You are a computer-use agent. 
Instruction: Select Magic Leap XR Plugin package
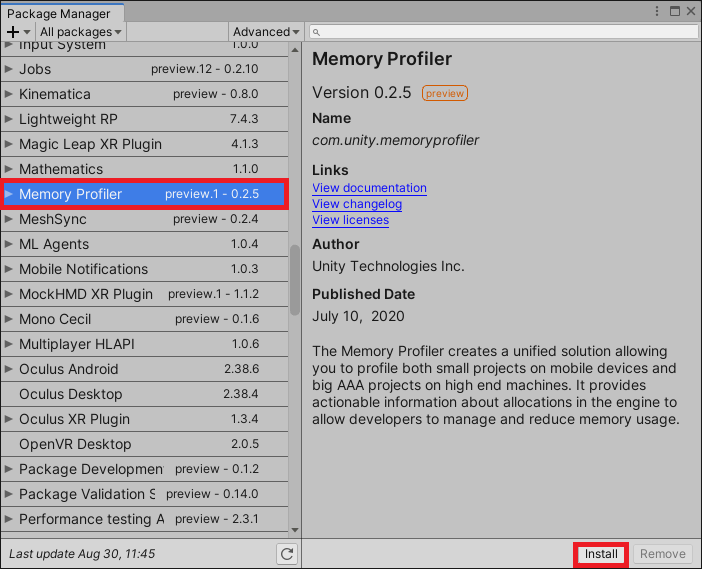pyautogui.click(x=145, y=144)
